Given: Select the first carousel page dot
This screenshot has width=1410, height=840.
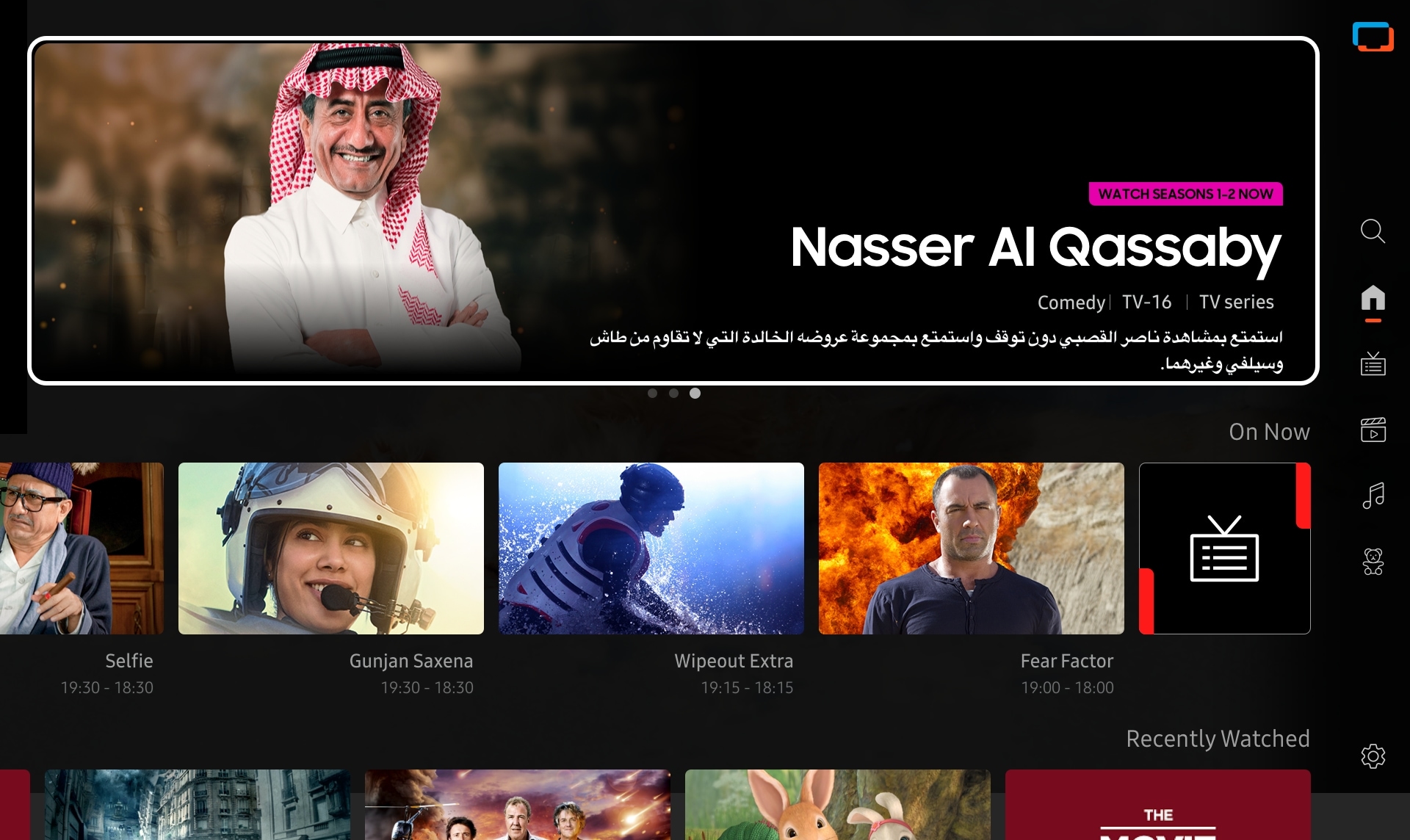Looking at the screenshot, I should (x=652, y=394).
